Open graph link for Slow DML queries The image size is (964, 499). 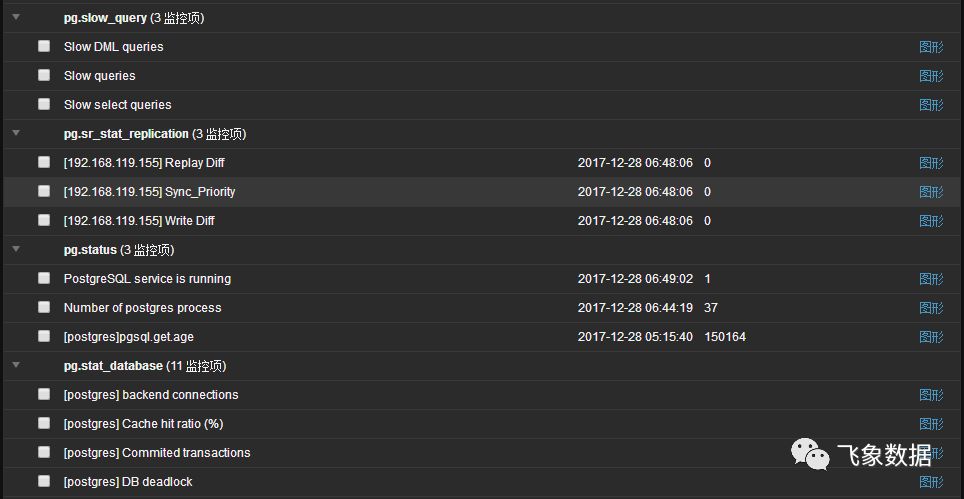point(931,47)
